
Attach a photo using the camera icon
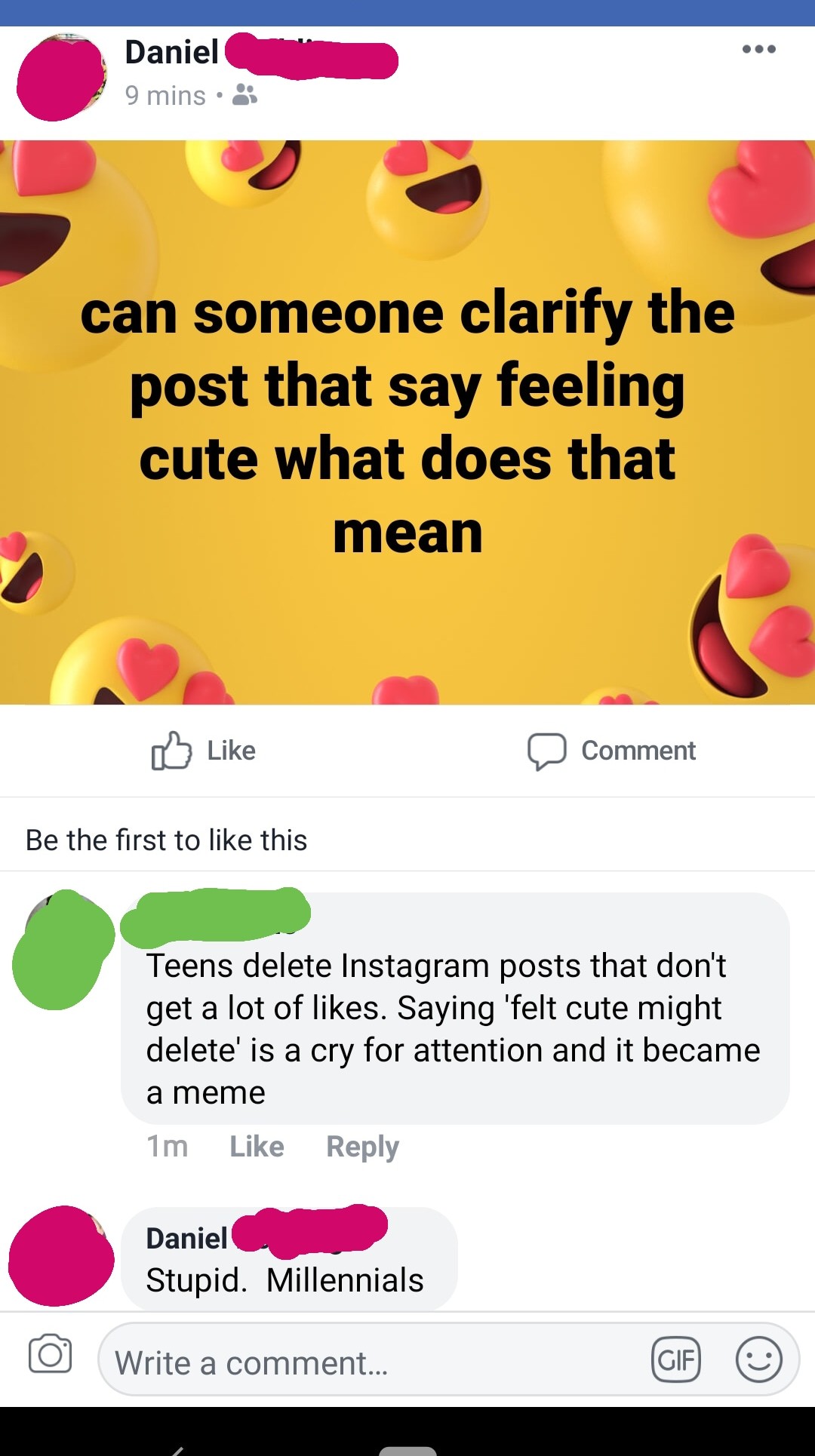click(x=50, y=1354)
